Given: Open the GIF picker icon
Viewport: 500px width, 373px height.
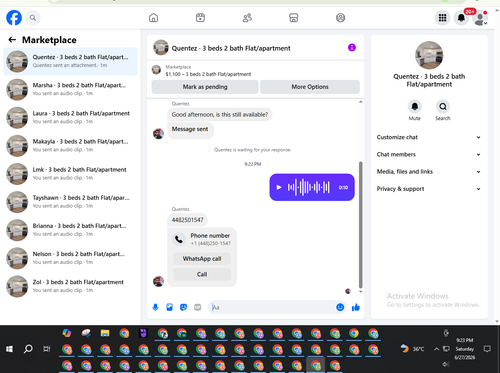Looking at the screenshot, I should (198, 307).
